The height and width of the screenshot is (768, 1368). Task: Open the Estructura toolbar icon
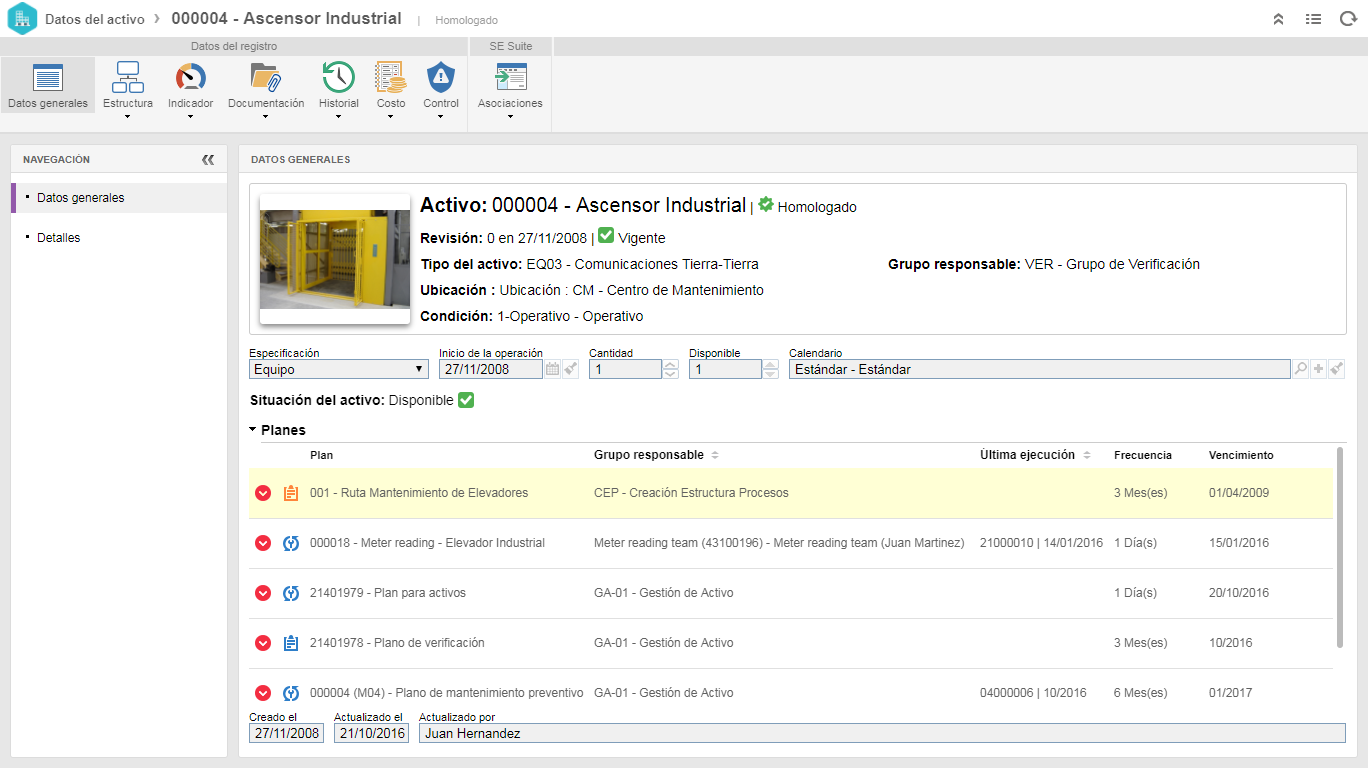pos(128,78)
